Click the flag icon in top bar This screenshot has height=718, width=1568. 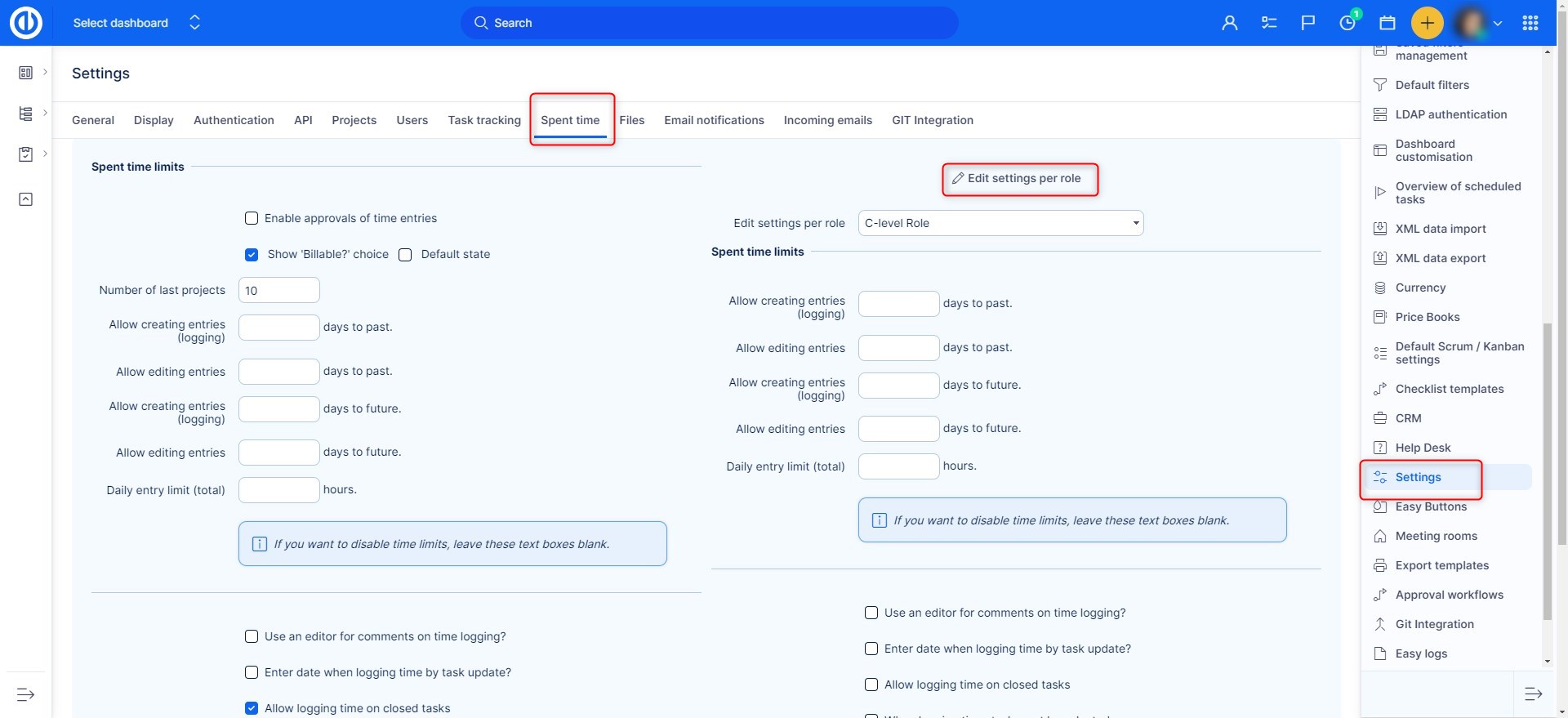click(1308, 23)
